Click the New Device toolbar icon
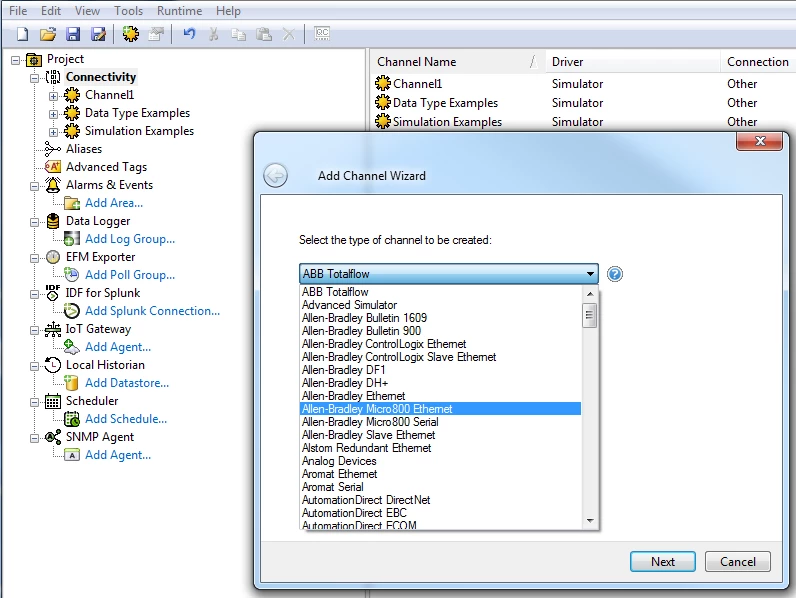Viewport: 796px width, 598px height. (156, 34)
